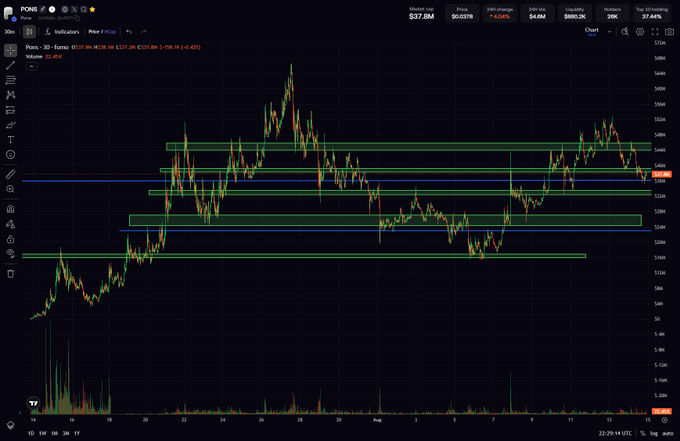Click the edit pencil icon next to PONS
Image resolution: width=680 pixels, height=441 pixels.
42,9
